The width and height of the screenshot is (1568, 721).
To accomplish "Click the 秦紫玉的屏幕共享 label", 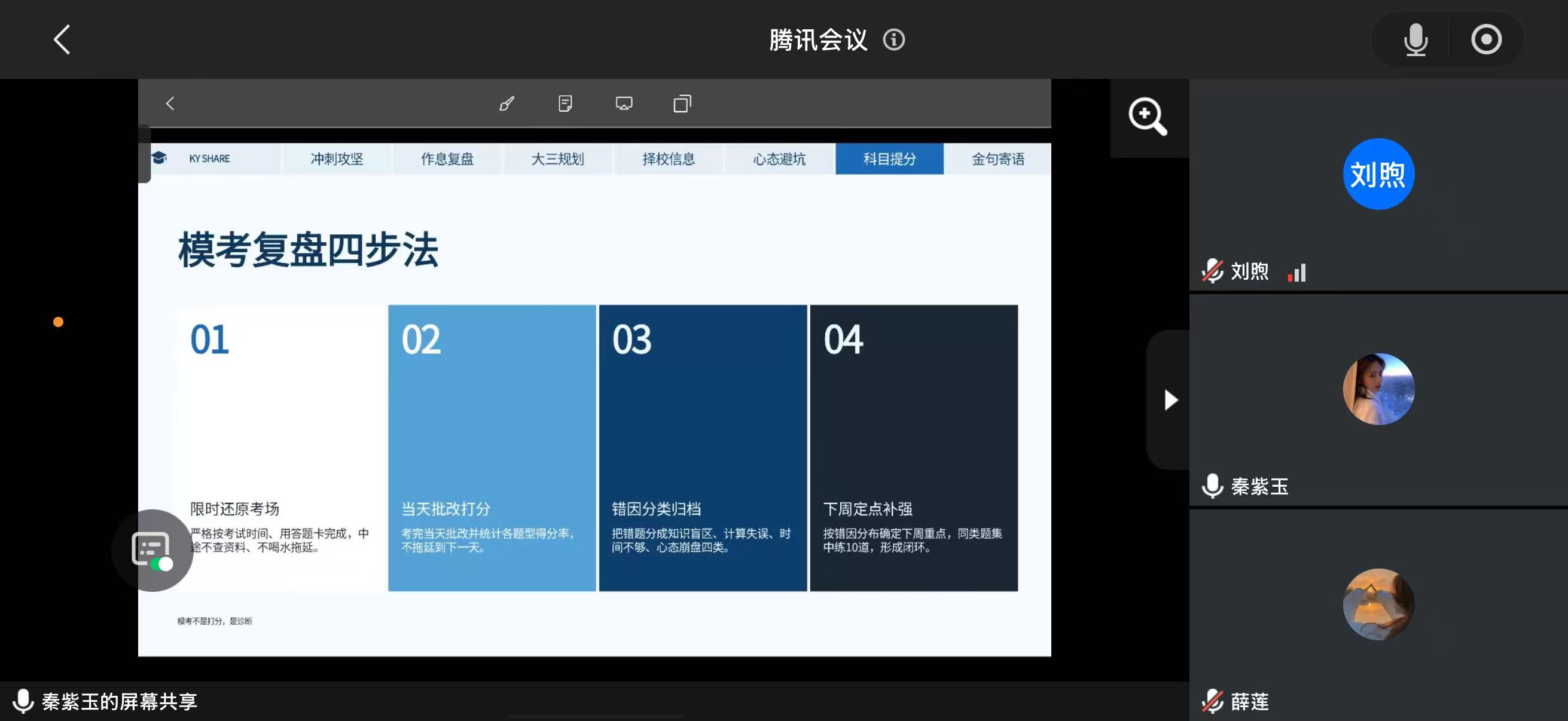I will click(x=120, y=701).
